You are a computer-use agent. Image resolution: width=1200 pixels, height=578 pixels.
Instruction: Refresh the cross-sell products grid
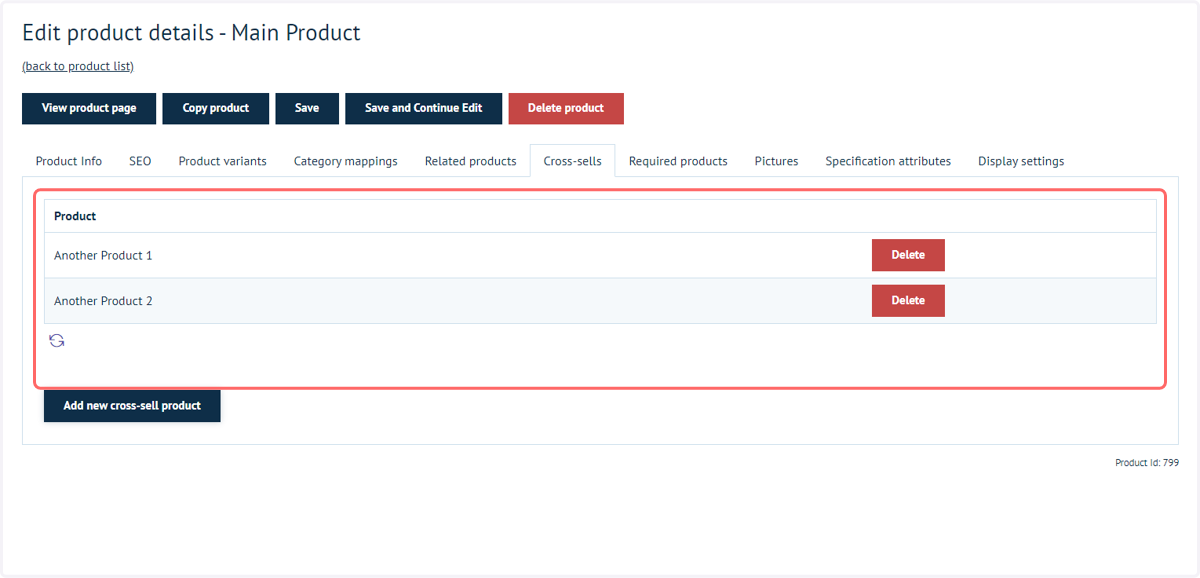[x=57, y=341]
